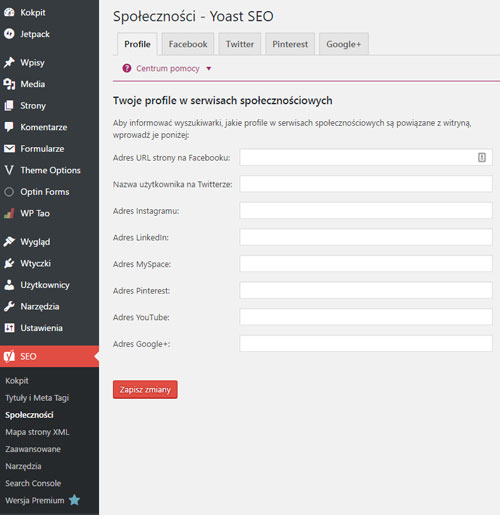Viewport: 500px width, 515px height.
Task: Switch to the Facebook tab
Action: pyautogui.click(x=188, y=44)
